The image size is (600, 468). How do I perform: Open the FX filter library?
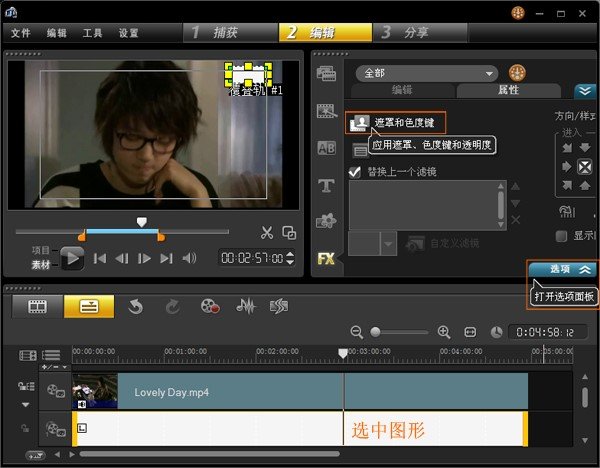[326, 258]
